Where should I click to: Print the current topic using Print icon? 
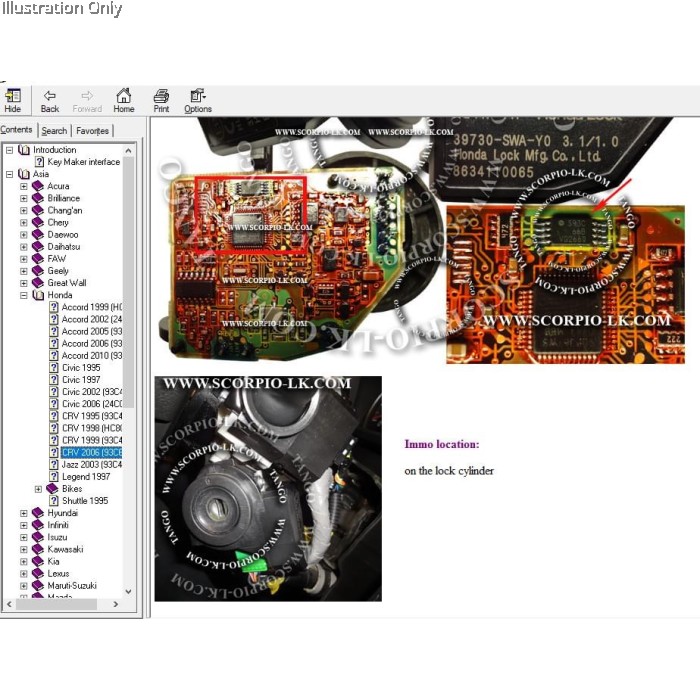(x=161, y=97)
